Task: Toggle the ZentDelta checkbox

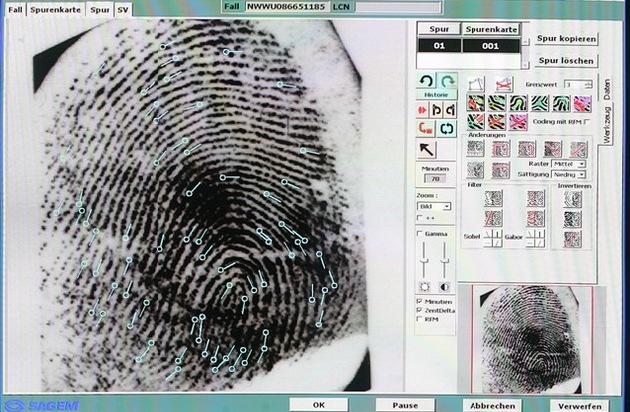Action: (x=419, y=311)
